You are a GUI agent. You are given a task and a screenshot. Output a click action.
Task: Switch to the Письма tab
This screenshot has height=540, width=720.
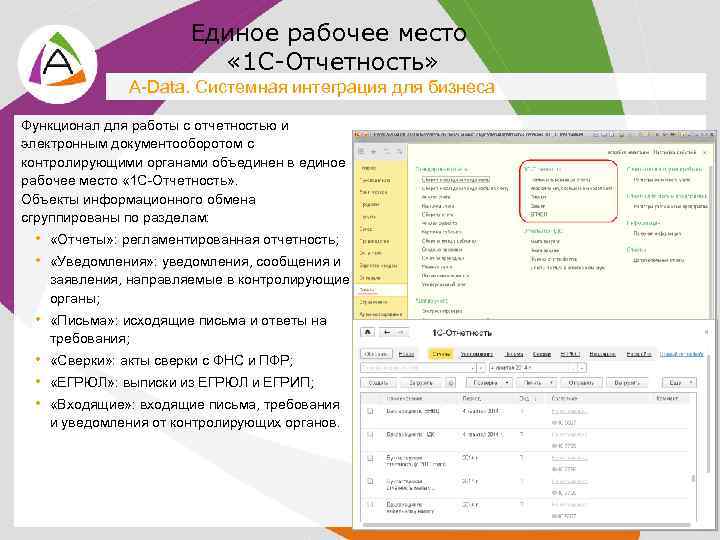[514, 354]
